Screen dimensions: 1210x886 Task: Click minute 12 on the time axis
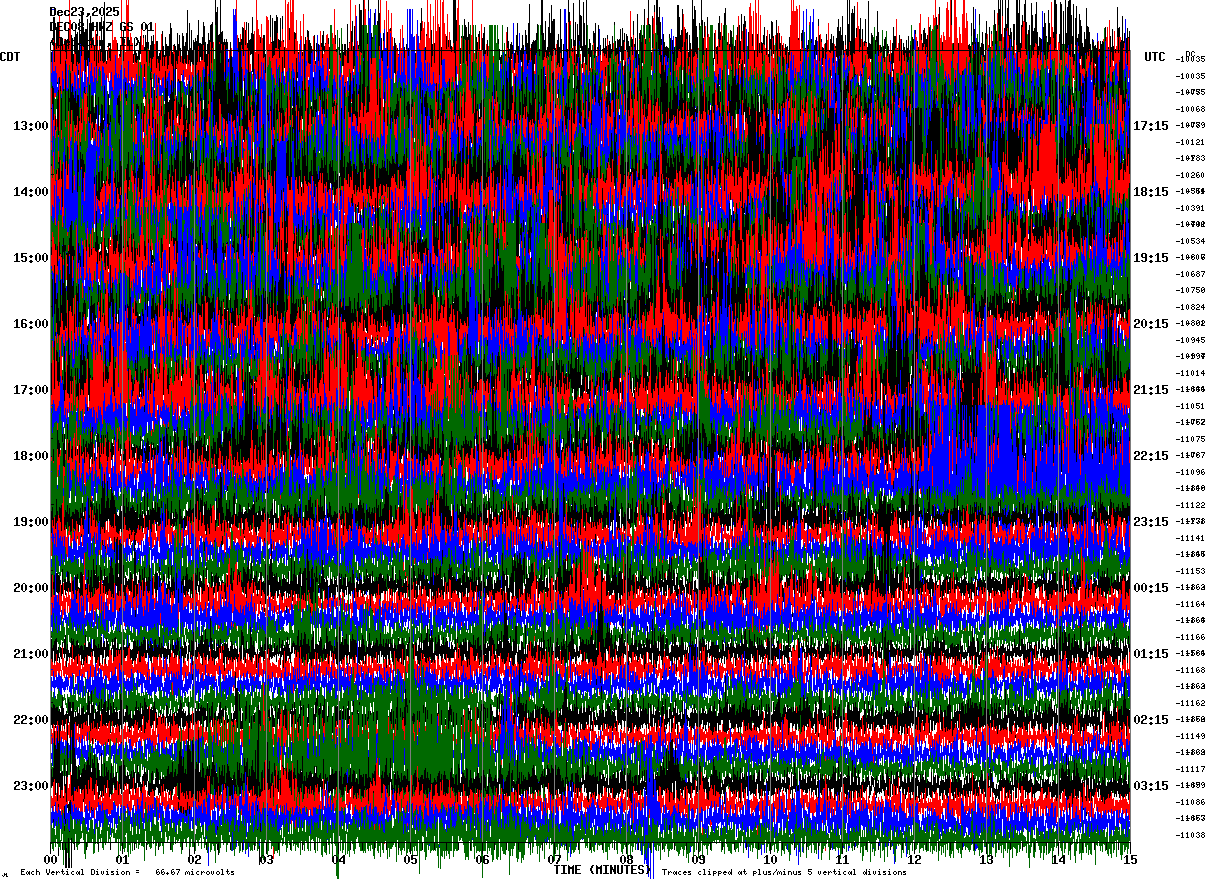click(915, 859)
